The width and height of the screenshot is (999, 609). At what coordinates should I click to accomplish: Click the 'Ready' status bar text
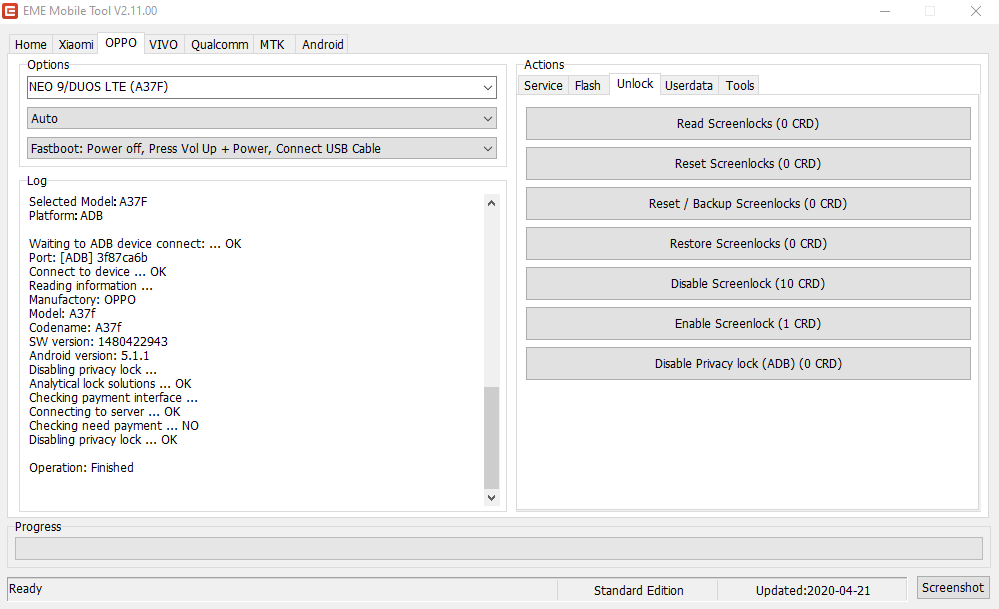pos(25,589)
